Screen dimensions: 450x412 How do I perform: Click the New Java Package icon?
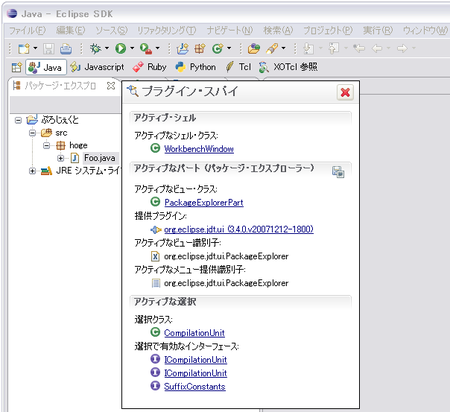(x=200, y=49)
